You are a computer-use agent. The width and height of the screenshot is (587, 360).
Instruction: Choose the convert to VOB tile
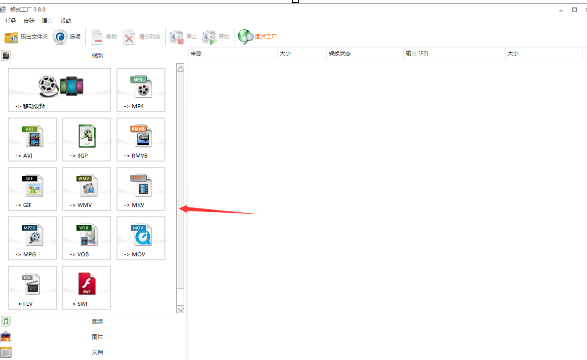(x=86, y=238)
